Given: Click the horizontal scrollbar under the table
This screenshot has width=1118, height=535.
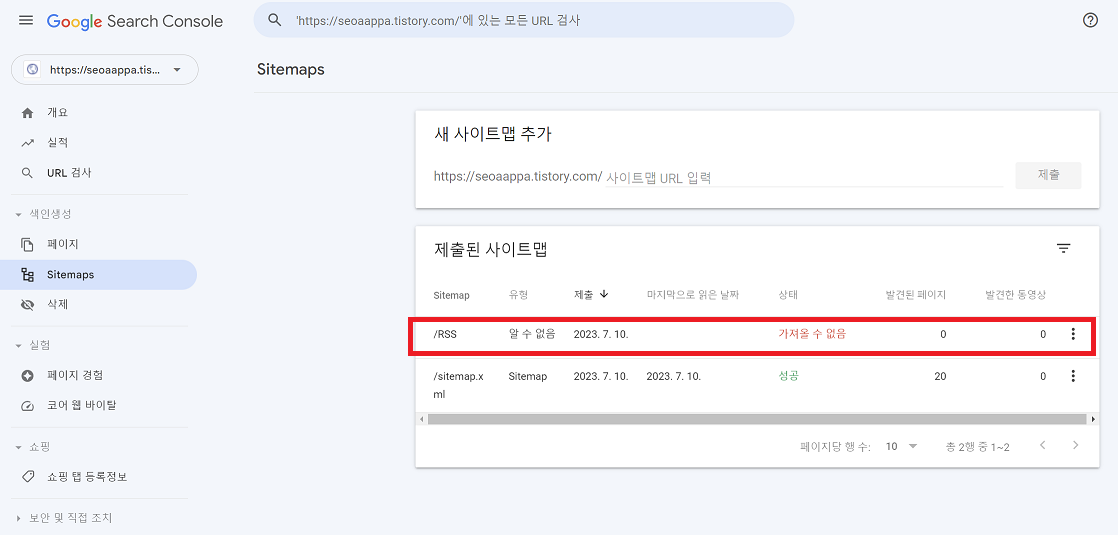Looking at the screenshot, I should tap(756, 419).
